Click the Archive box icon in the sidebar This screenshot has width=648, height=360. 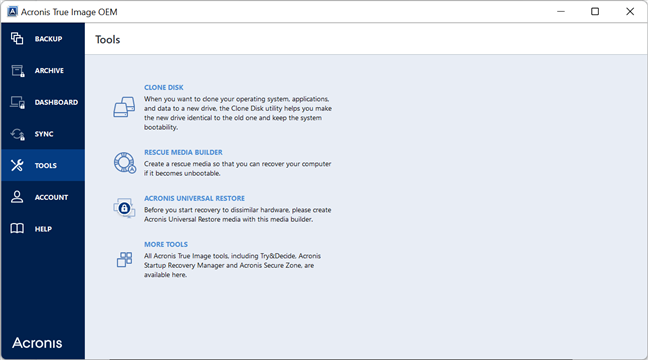(x=17, y=71)
